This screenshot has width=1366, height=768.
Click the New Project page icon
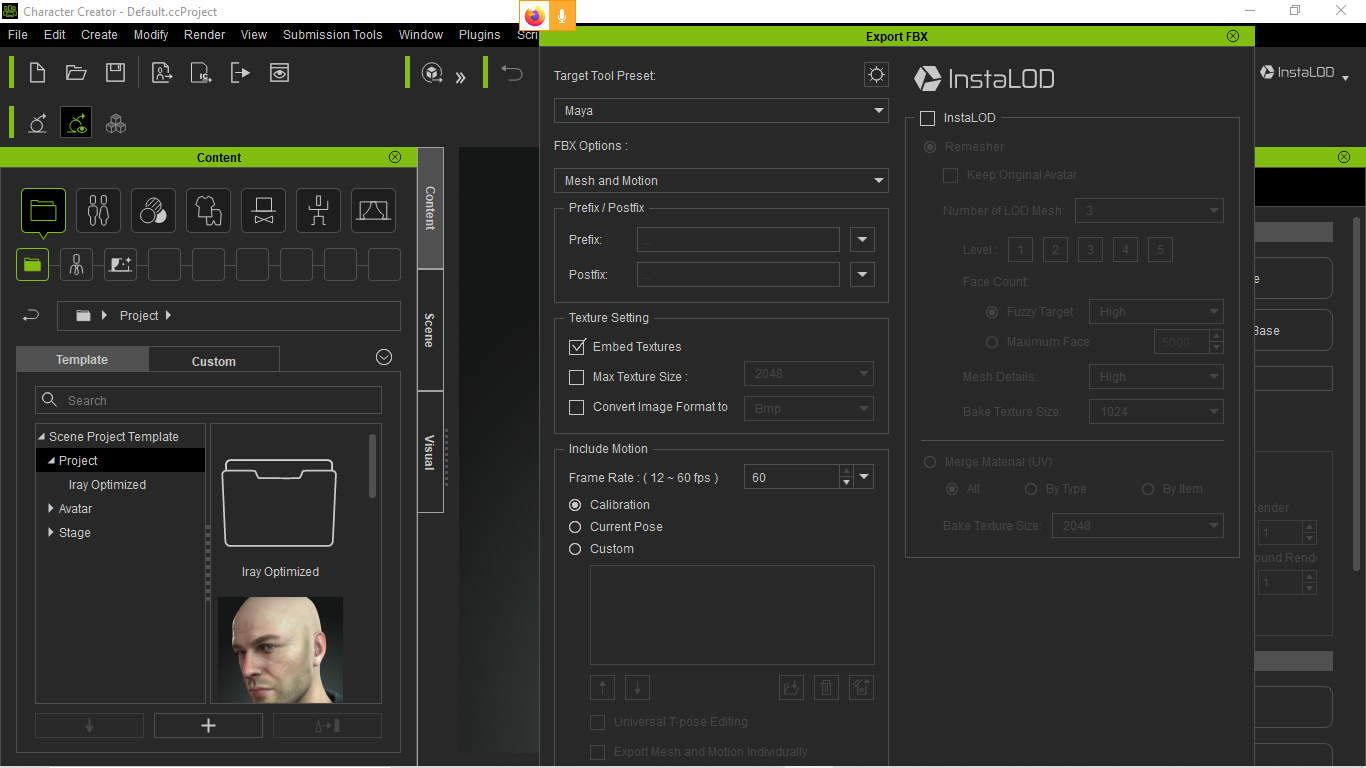37,72
